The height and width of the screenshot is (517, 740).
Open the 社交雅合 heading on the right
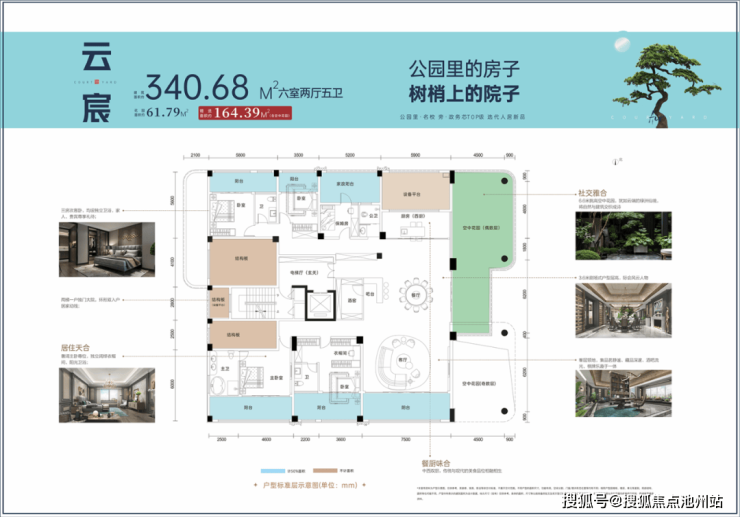pos(593,193)
